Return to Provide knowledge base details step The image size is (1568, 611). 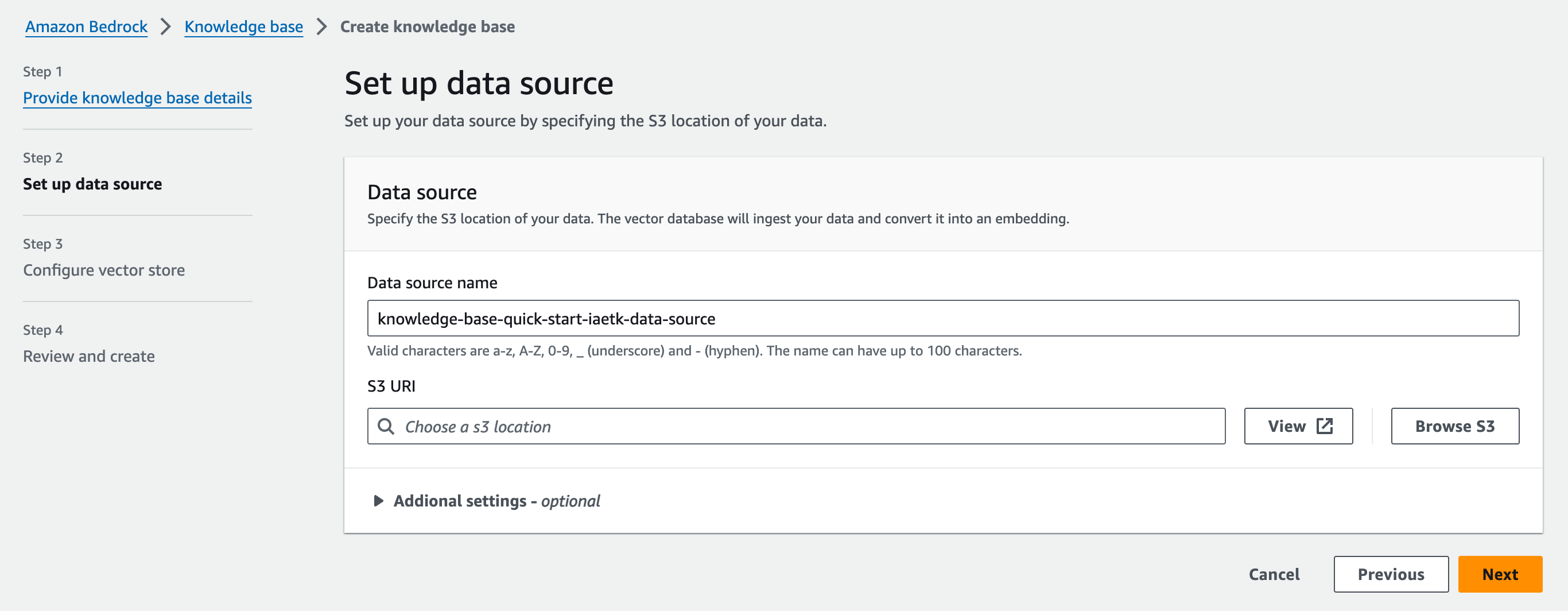click(x=138, y=98)
